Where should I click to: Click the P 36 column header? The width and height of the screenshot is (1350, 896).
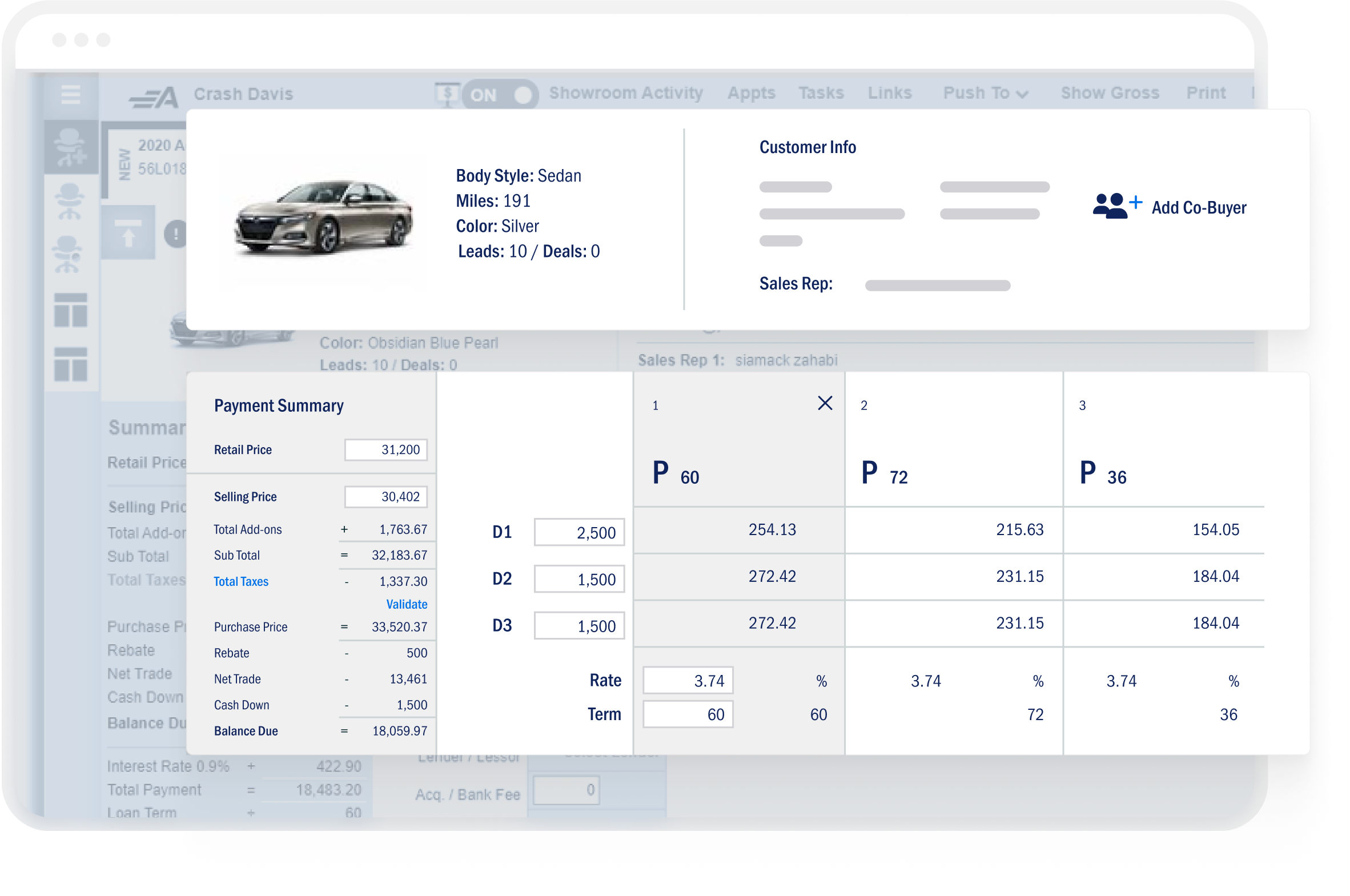click(x=1102, y=473)
